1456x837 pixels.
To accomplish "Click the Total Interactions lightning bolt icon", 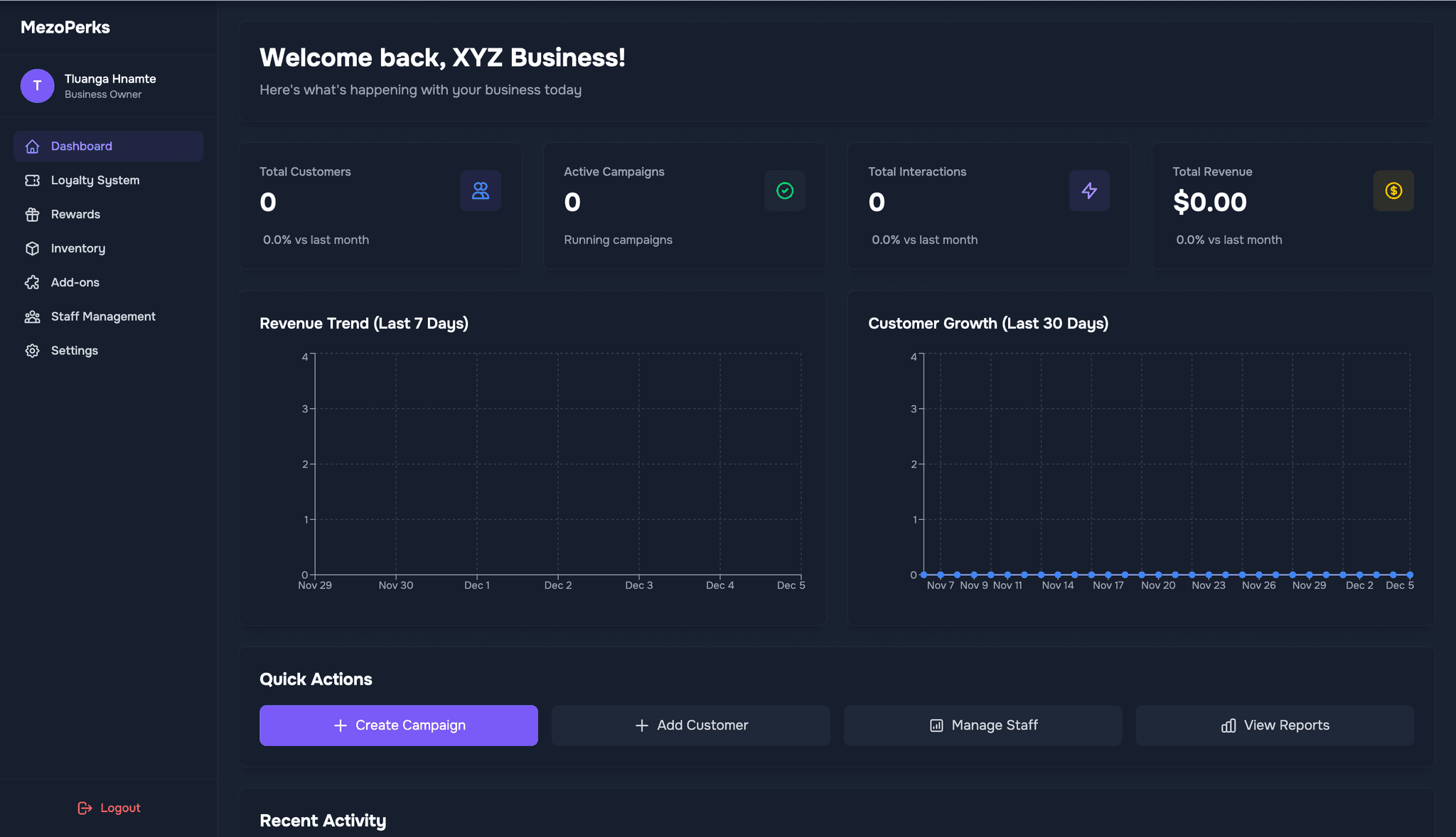I will 1089,191.
